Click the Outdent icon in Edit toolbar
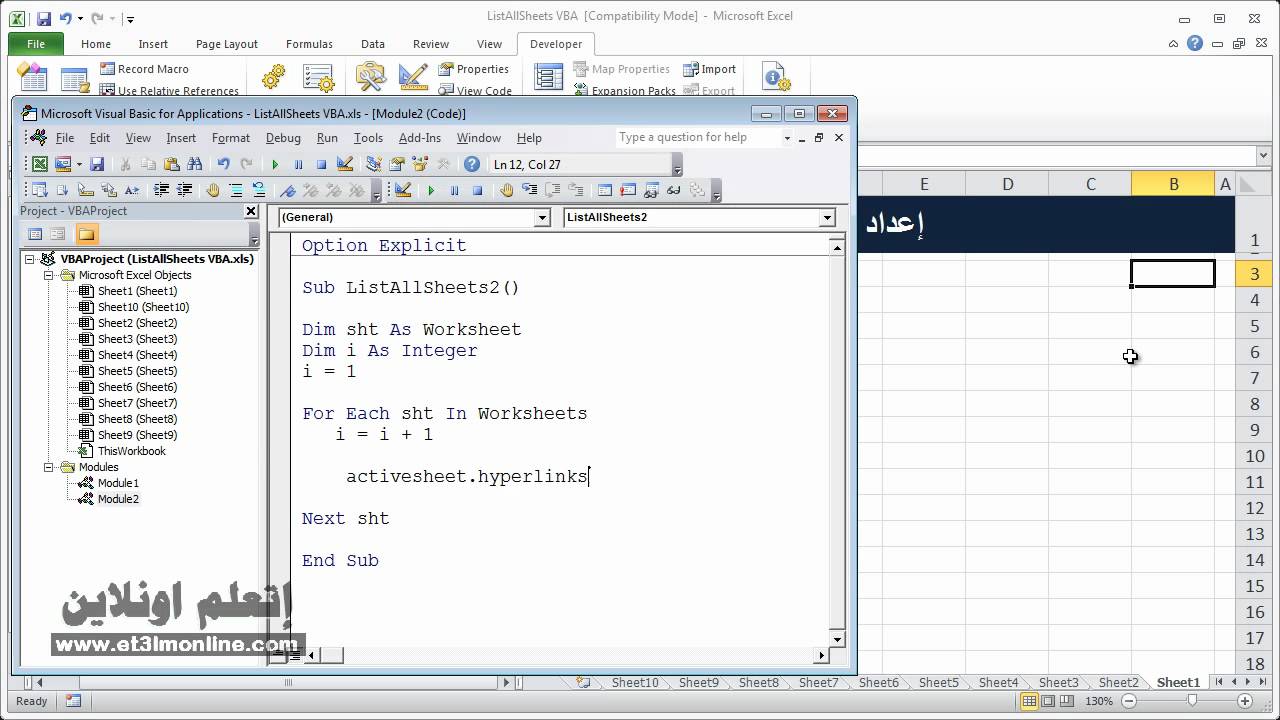The height and width of the screenshot is (720, 1280). (184, 190)
